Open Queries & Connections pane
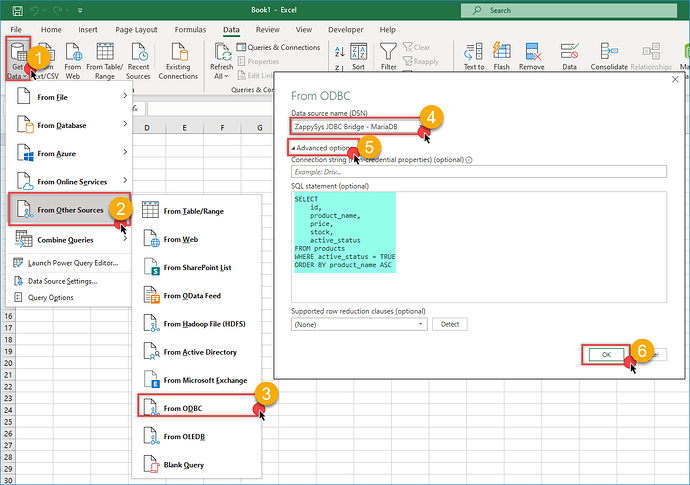 pos(278,47)
